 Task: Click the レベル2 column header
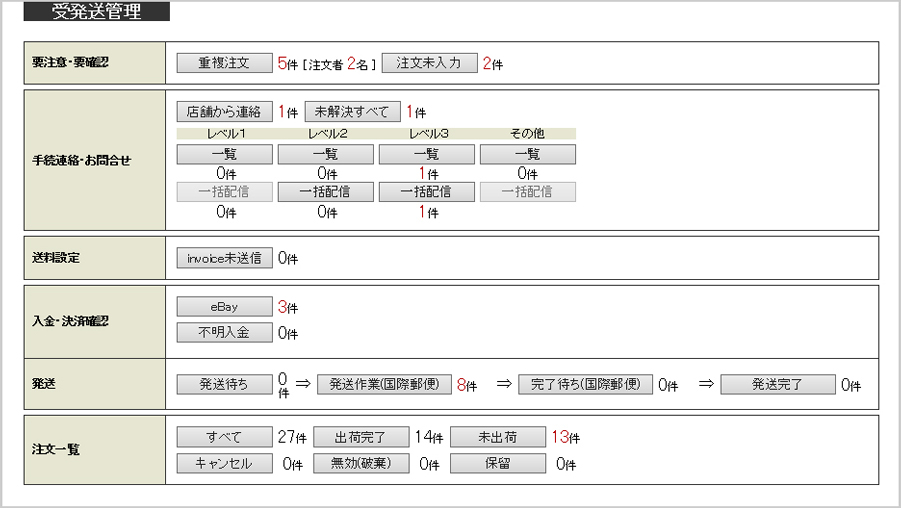pos(328,133)
